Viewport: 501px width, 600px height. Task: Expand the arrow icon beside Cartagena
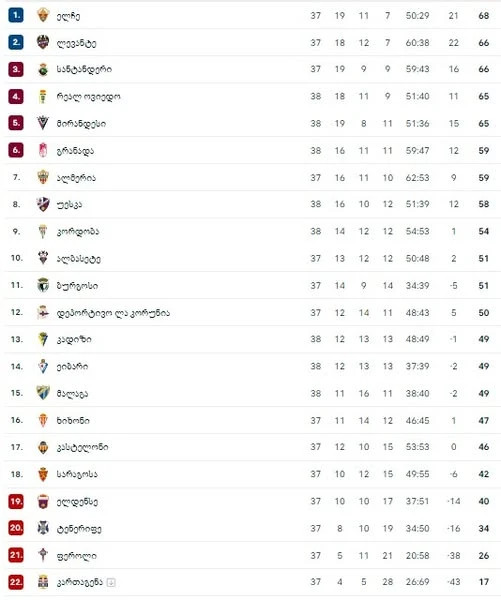tap(111, 582)
